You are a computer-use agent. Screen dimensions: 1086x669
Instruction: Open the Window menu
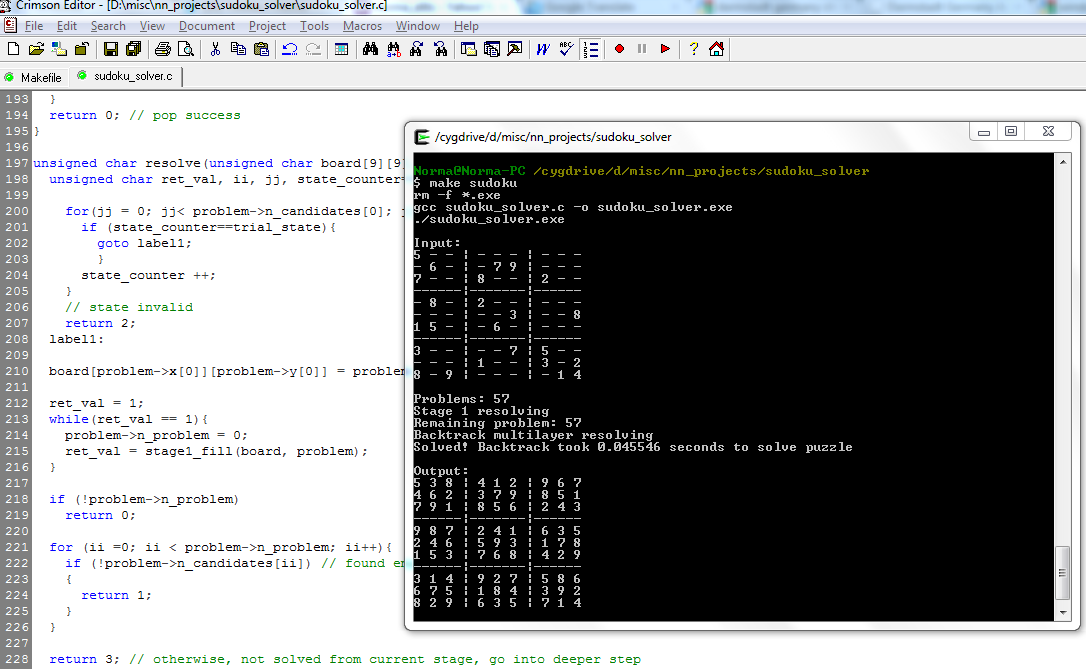(x=418, y=26)
